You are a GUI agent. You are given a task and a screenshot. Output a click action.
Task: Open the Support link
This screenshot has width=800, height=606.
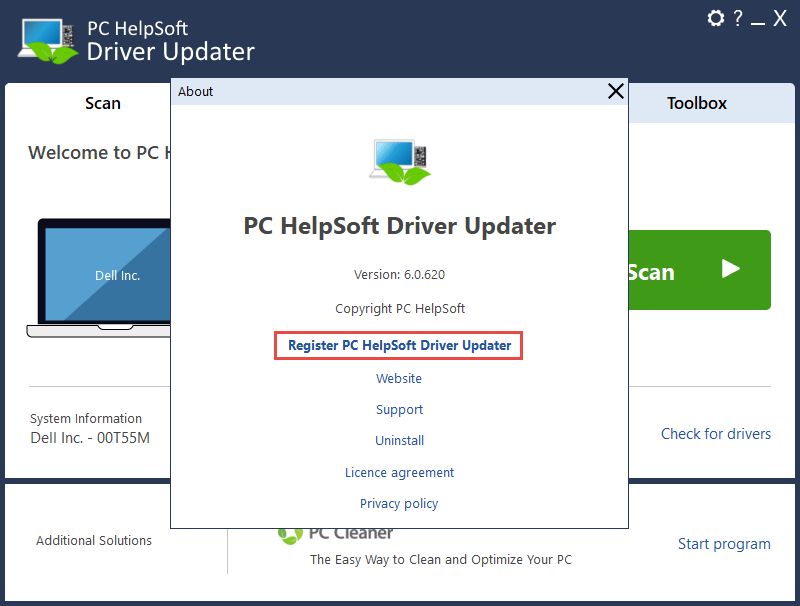[399, 410]
